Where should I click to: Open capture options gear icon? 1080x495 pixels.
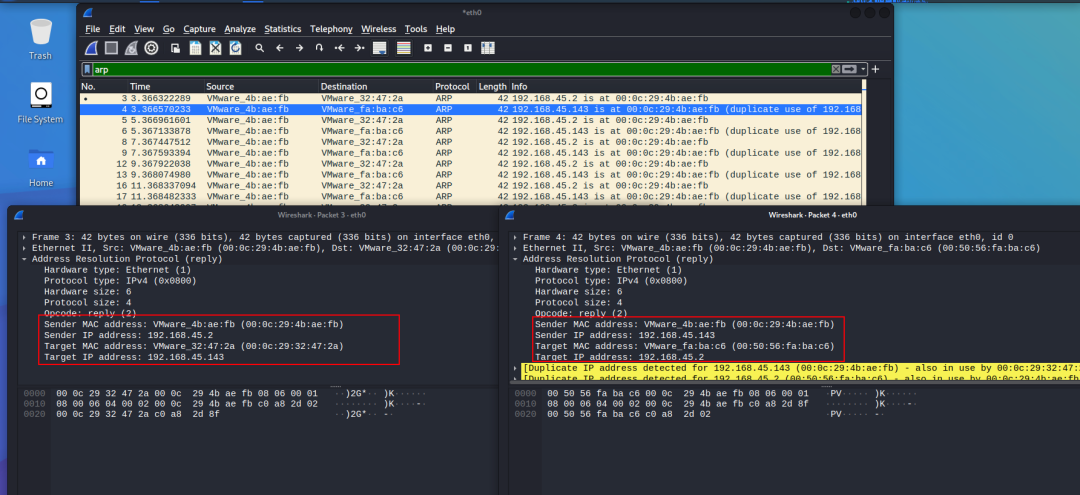(151, 47)
